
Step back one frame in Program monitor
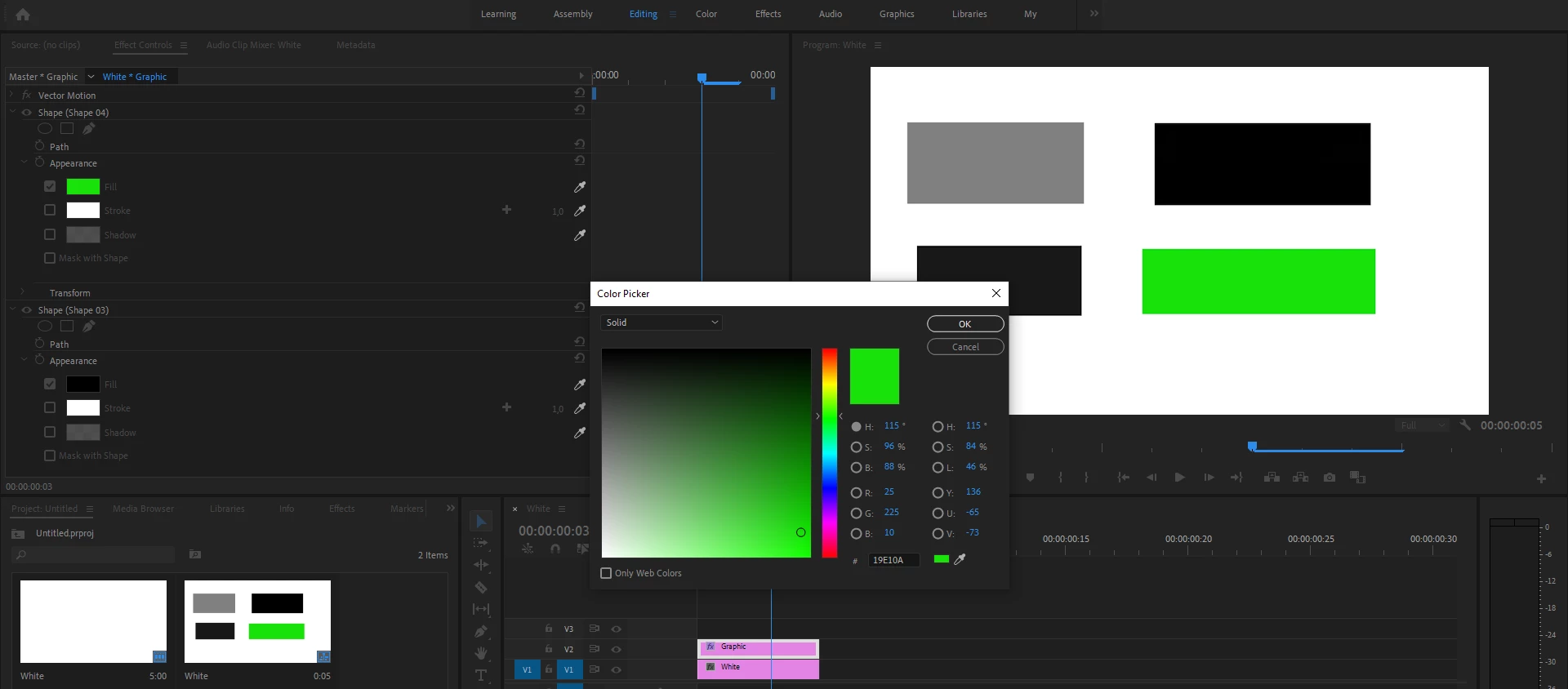point(1151,478)
